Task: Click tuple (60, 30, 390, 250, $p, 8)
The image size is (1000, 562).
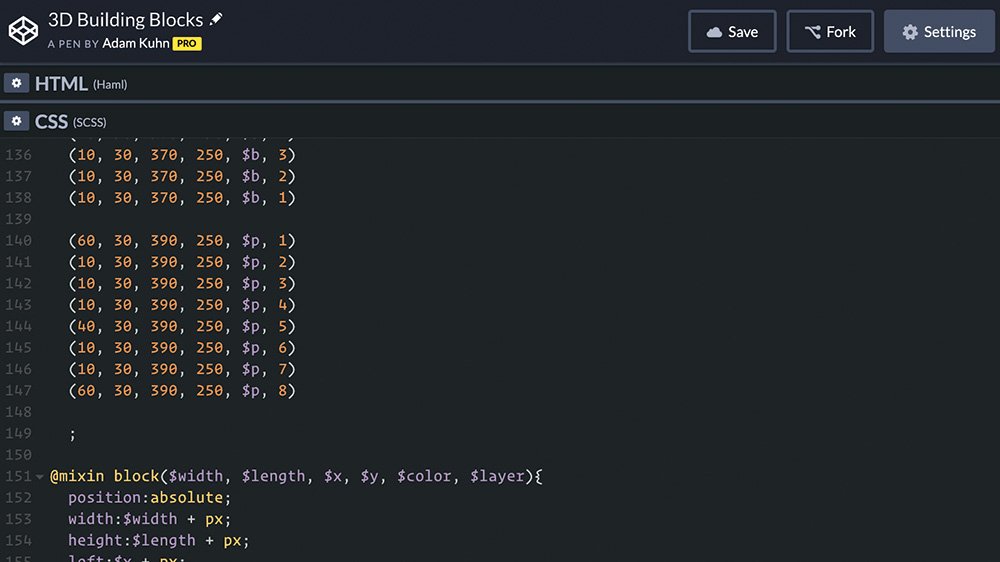Action: click(182, 390)
